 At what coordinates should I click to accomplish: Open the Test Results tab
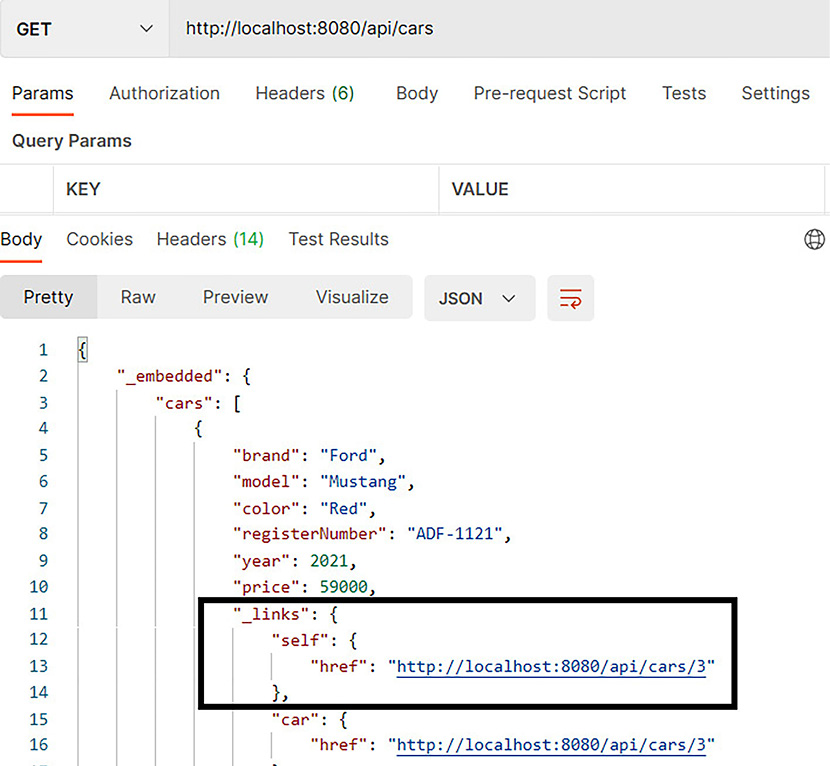point(338,239)
